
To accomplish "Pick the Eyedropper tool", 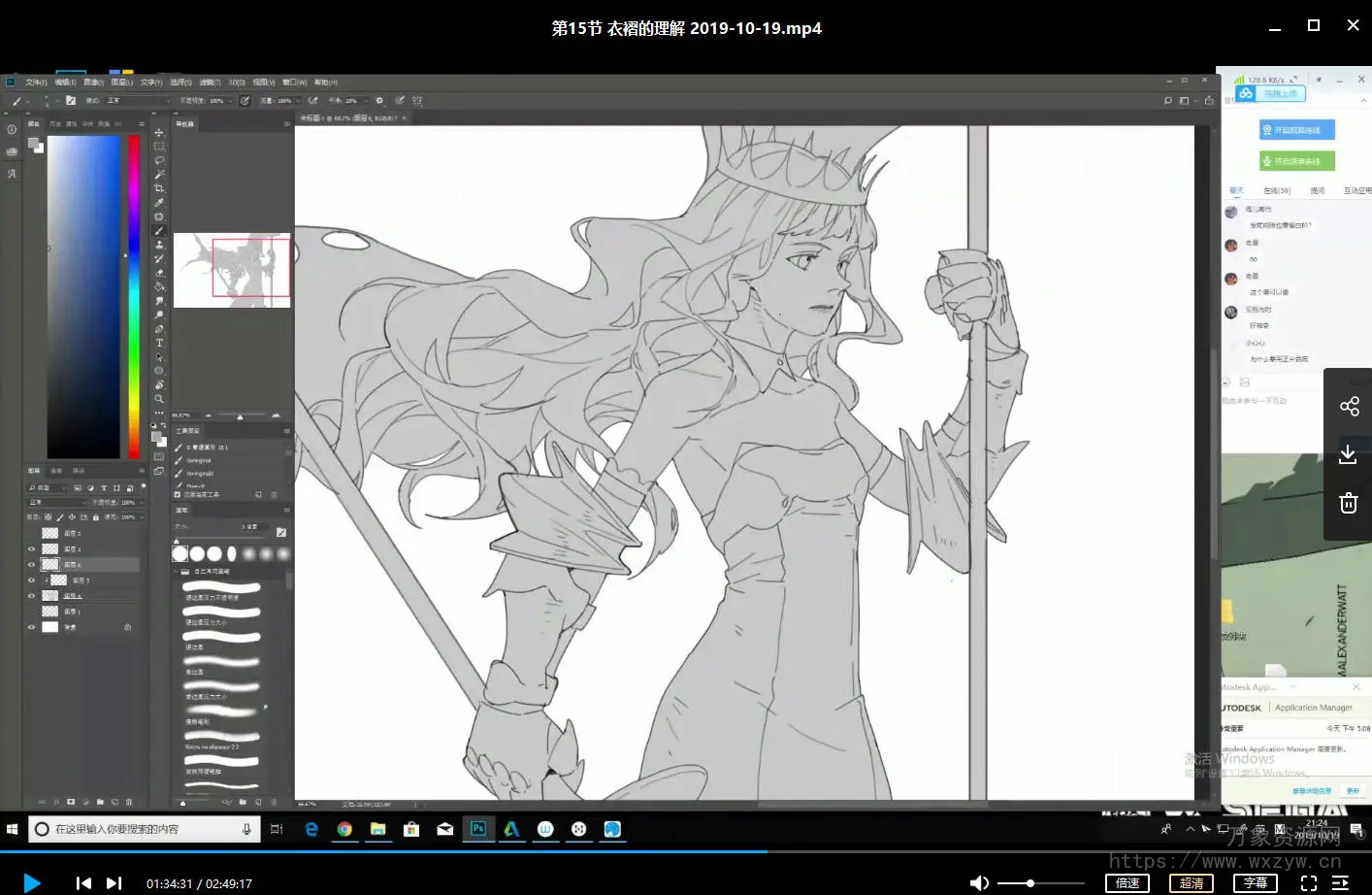I will pyautogui.click(x=159, y=203).
